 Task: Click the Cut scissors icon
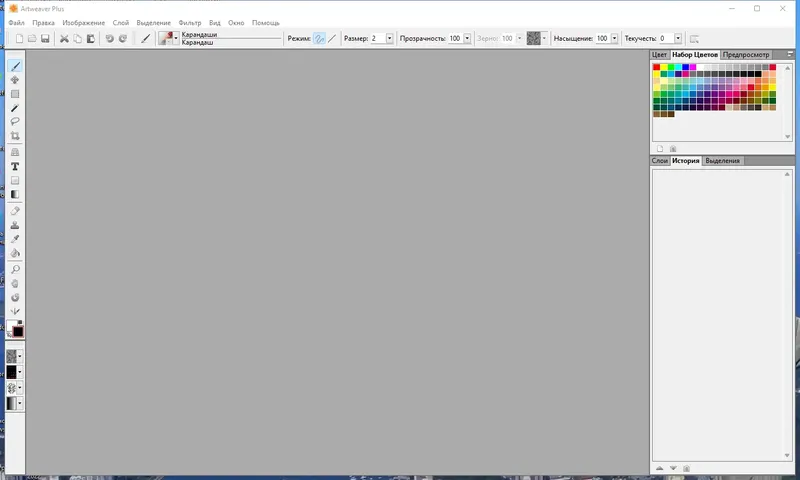64,39
